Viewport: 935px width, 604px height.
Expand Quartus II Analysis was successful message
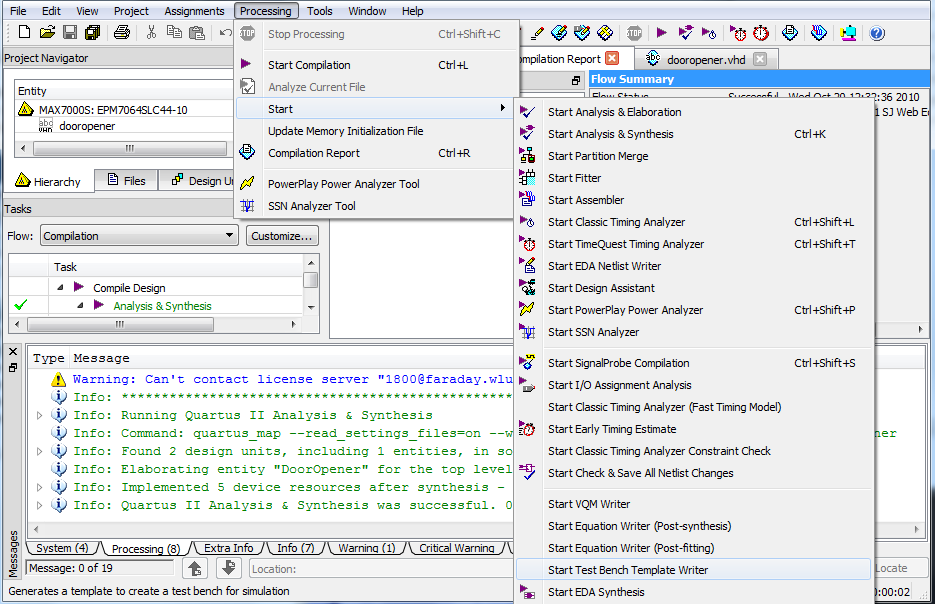(39, 505)
